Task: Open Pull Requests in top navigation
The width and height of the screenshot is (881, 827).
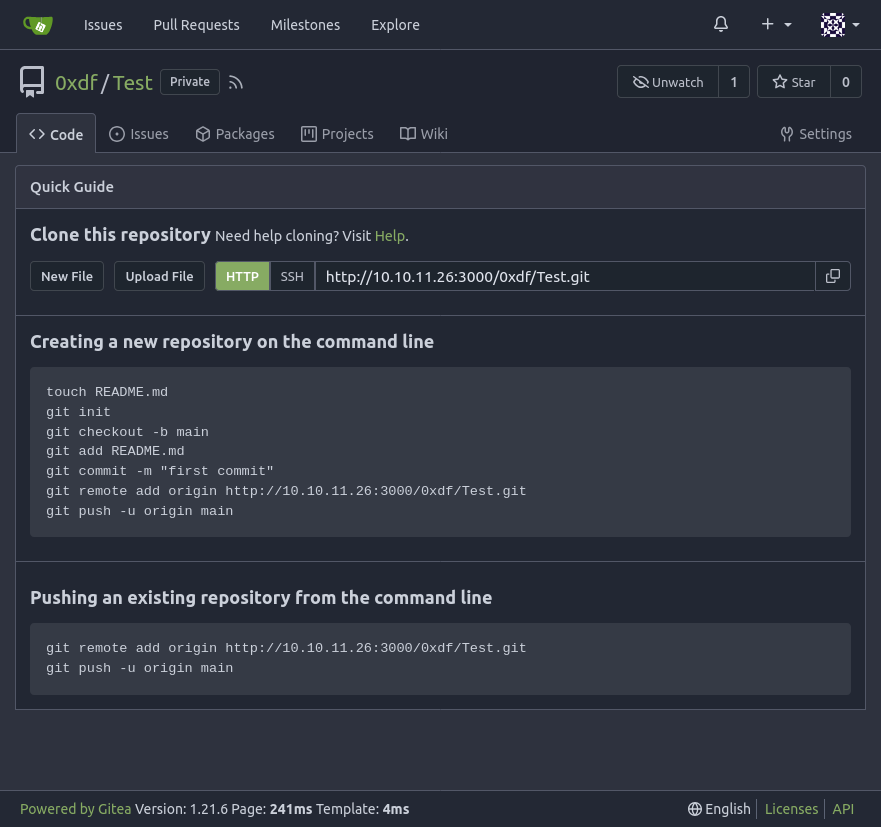Action: 196,25
